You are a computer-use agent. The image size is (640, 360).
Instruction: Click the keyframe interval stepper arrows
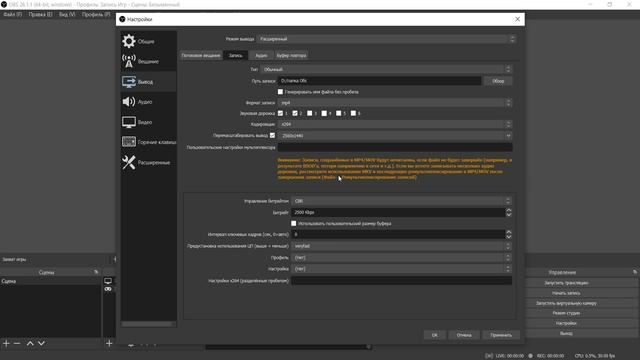[509, 234]
